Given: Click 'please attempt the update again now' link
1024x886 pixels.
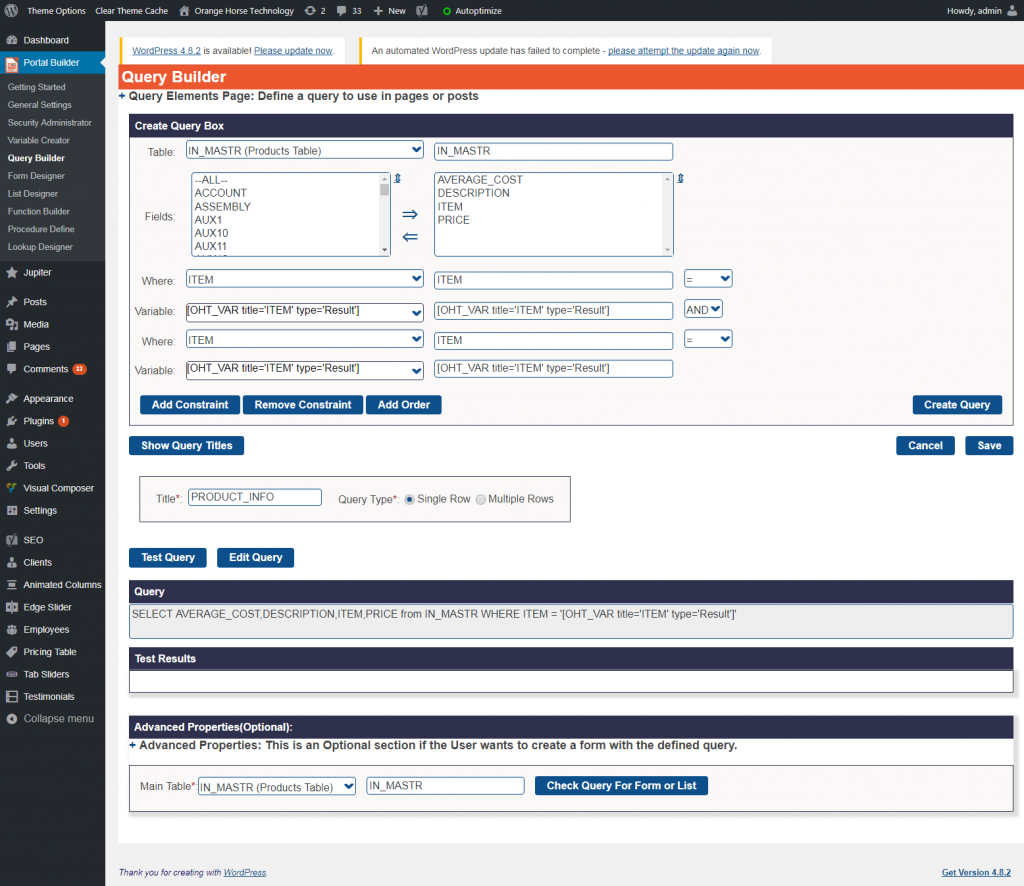Looking at the screenshot, I should point(684,51).
